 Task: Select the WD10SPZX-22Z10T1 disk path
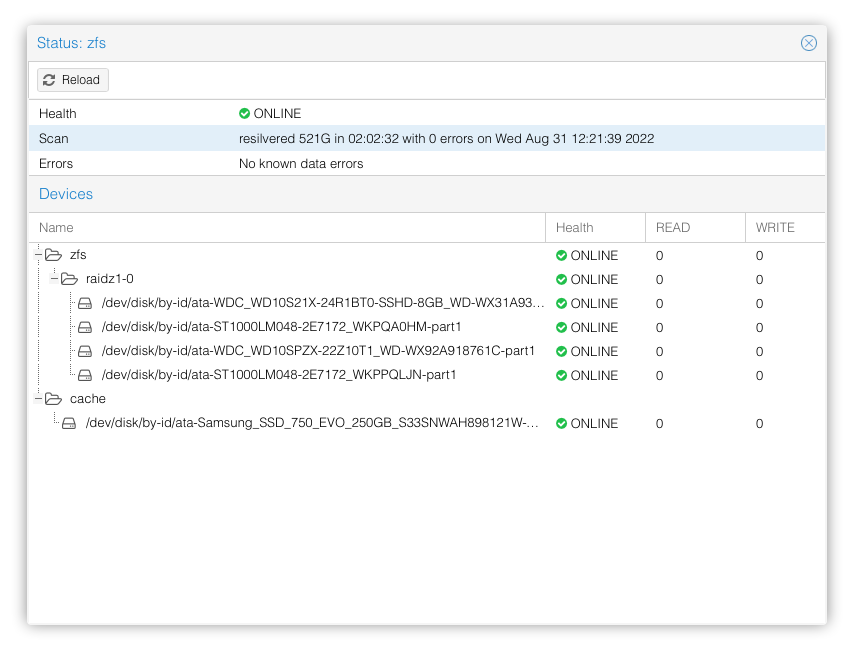tap(318, 351)
